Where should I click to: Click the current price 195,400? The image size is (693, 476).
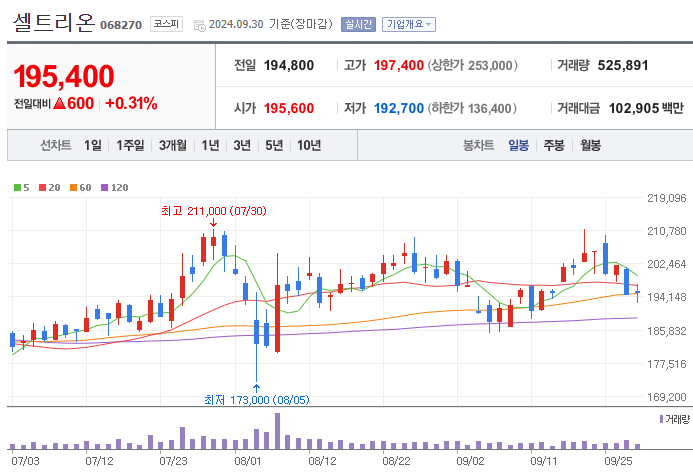64,76
